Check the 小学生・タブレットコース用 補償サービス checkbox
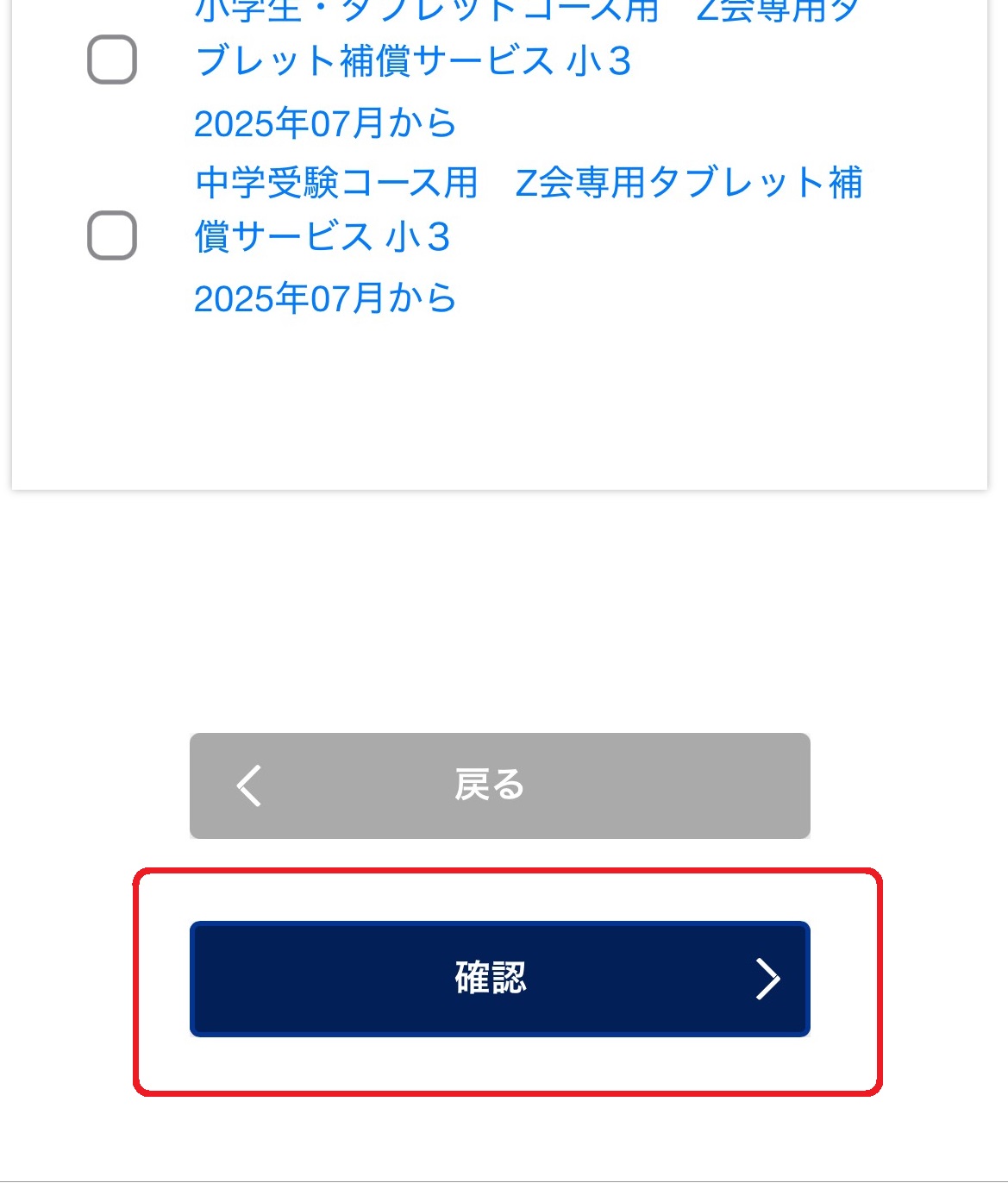This screenshot has height=1183, width=1008. 112,59
